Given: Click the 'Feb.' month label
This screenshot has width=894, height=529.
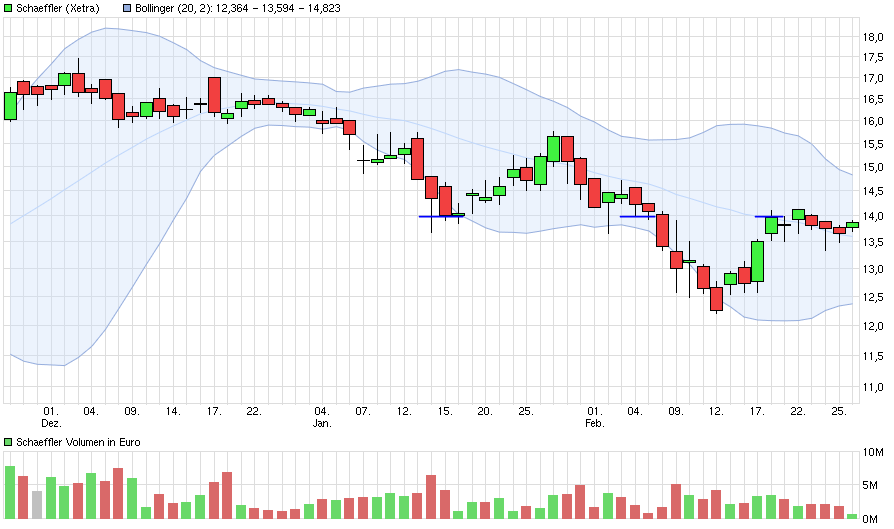Looking at the screenshot, I should [x=595, y=424].
